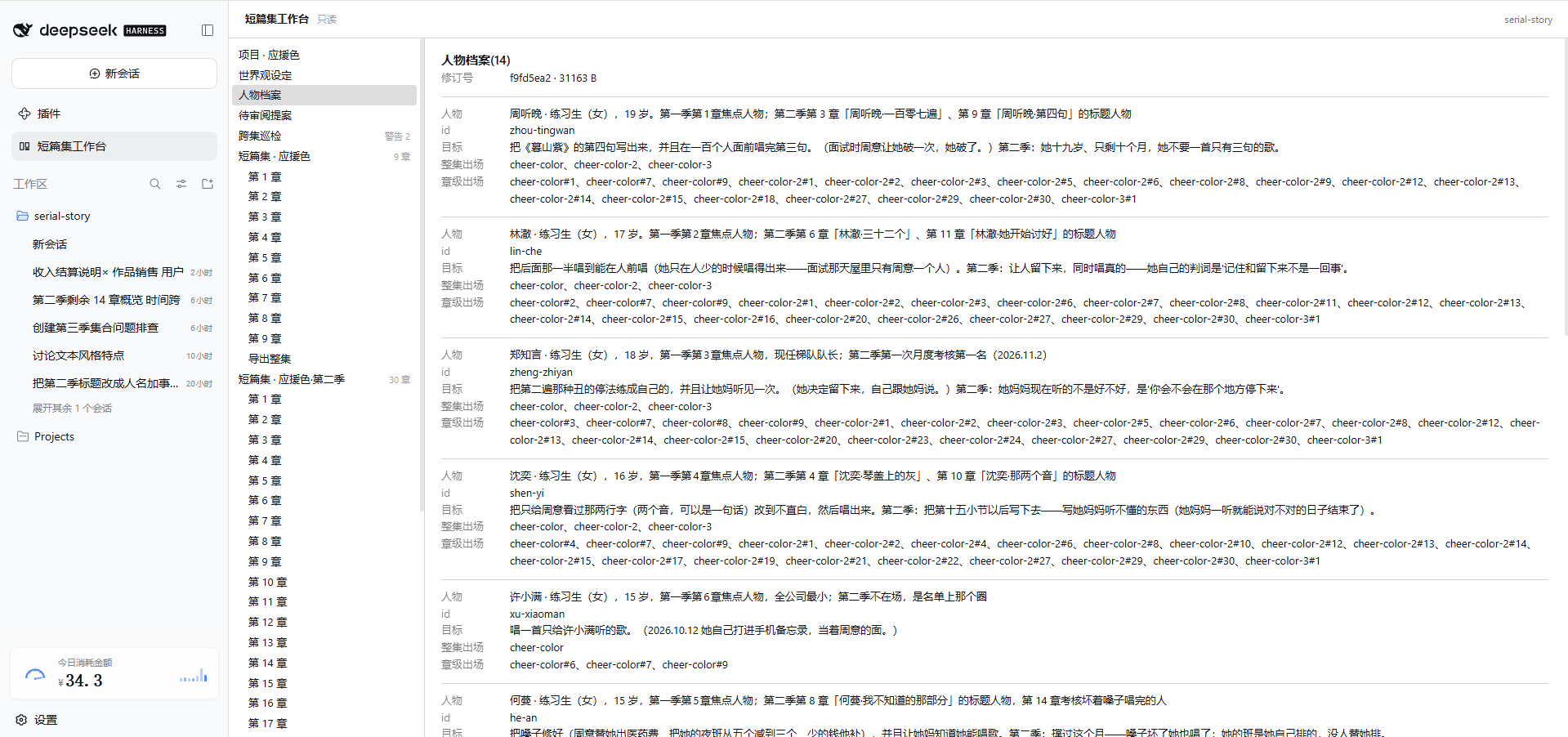Open 短篇集 · 应援色·第二季 with 30 chapters
This screenshot has height=737, width=1568.
[324, 379]
